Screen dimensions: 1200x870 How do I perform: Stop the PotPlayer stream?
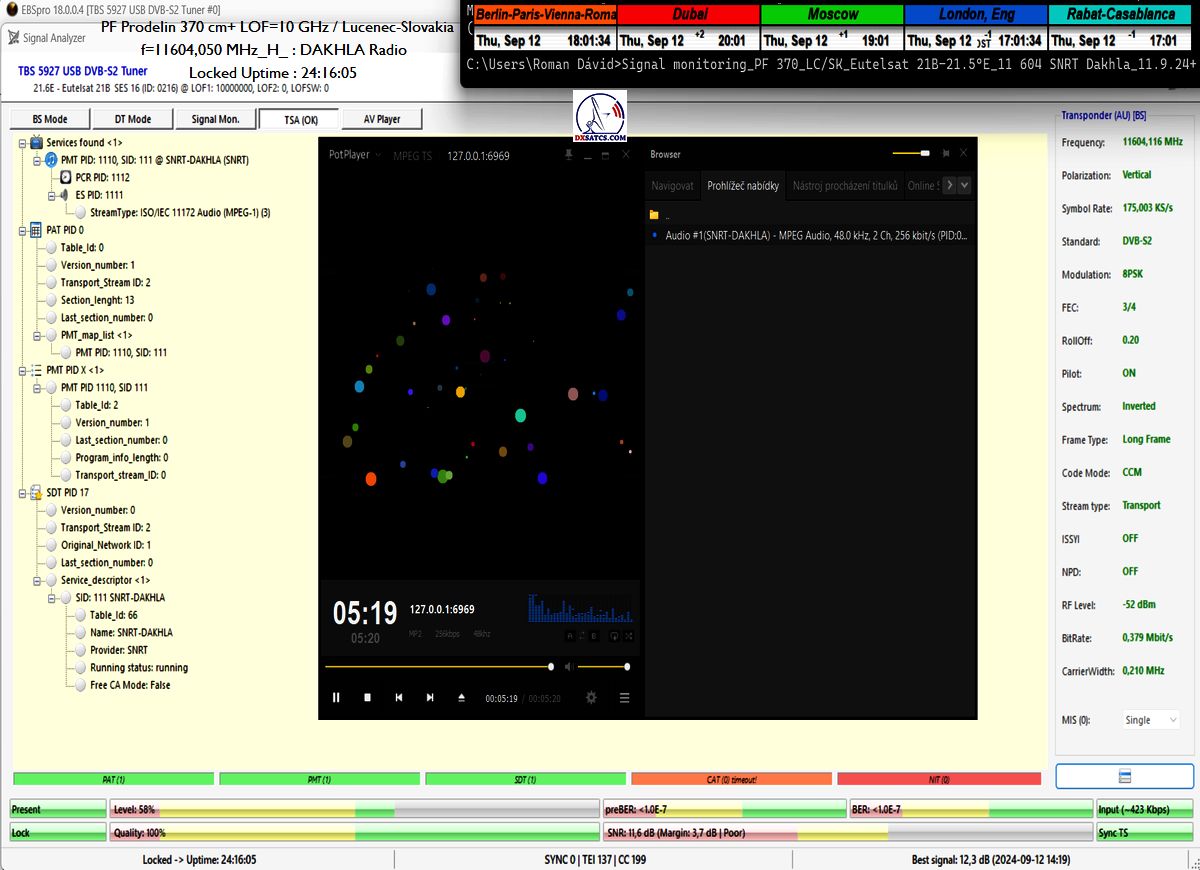tap(367, 698)
